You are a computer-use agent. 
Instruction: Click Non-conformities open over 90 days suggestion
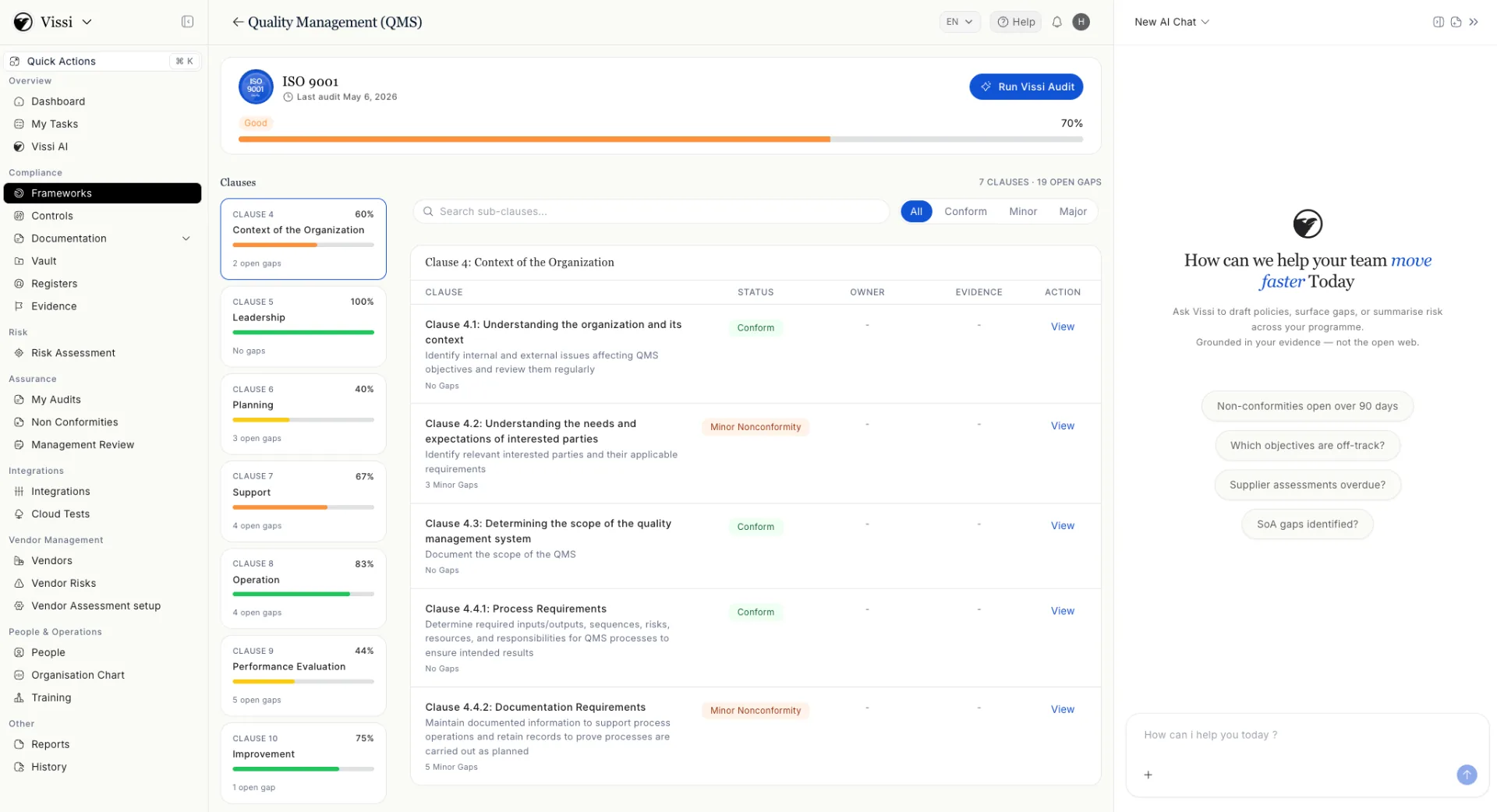click(x=1307, y=406)
